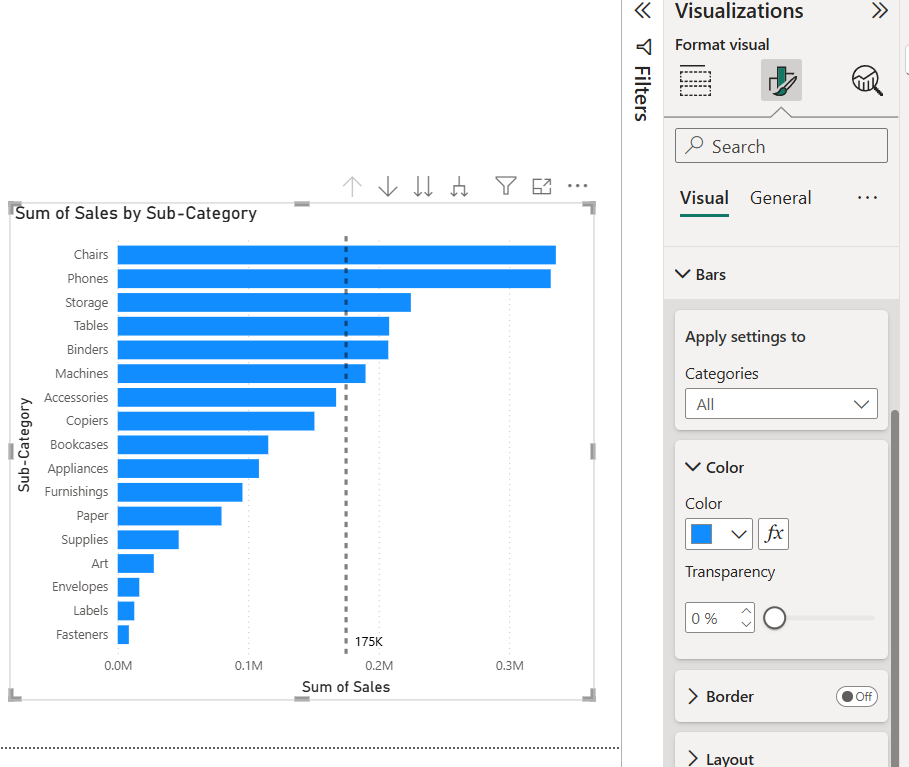Open the bar color picker dropdown
This screenshot has height=767, width=909.
pos(718,534)
